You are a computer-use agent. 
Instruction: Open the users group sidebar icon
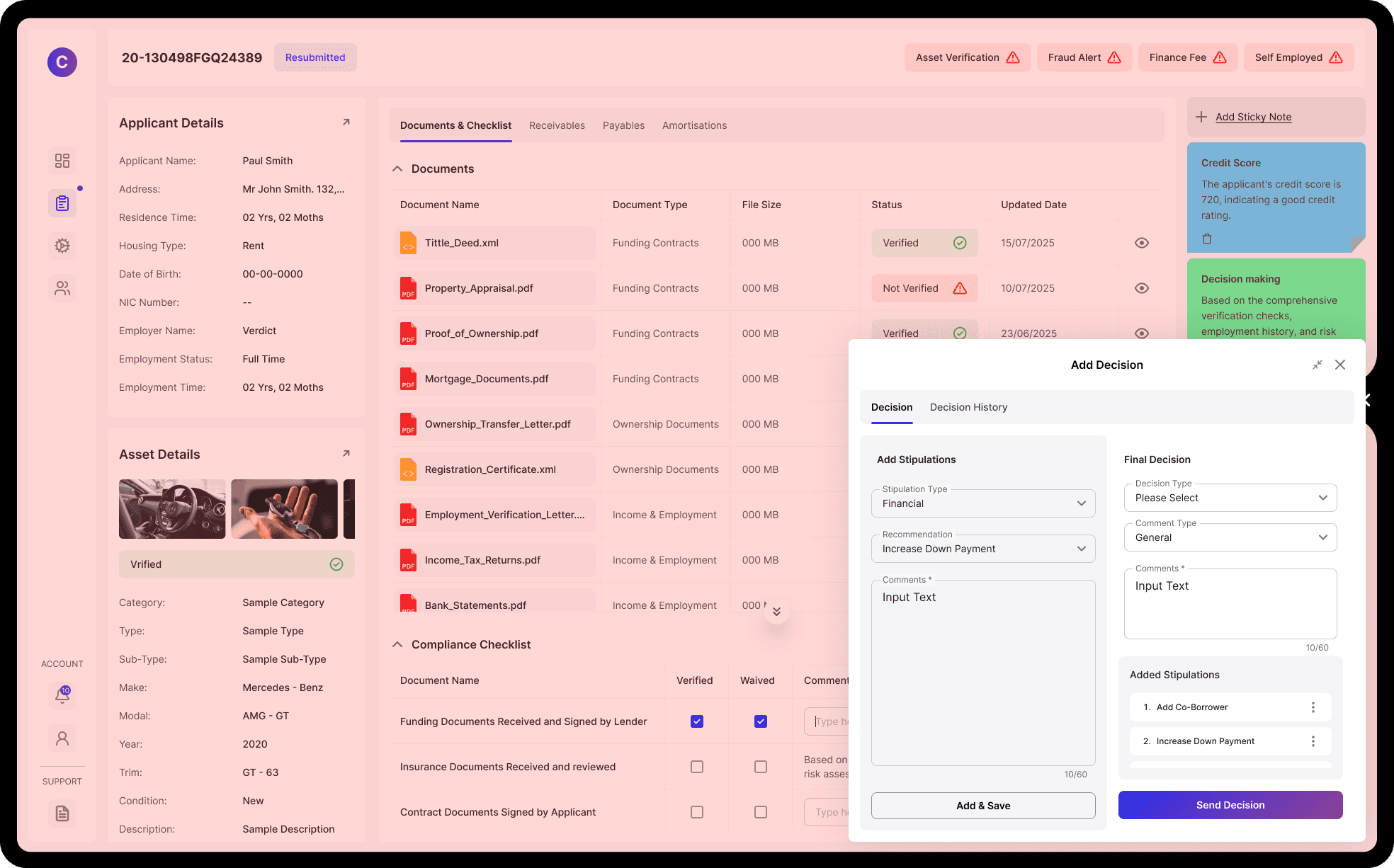point(62,288)
